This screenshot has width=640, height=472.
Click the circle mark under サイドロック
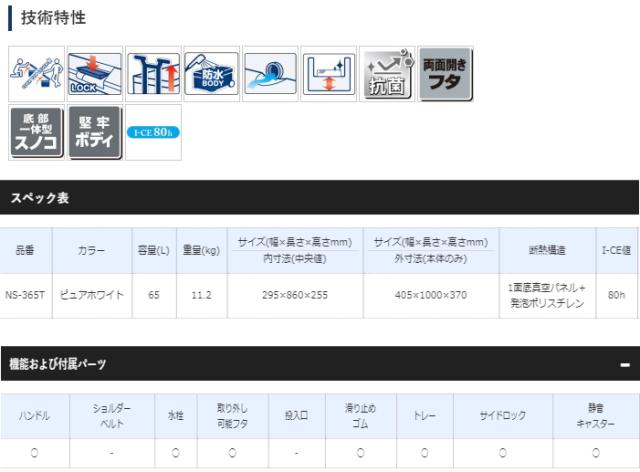pos(503,452)
